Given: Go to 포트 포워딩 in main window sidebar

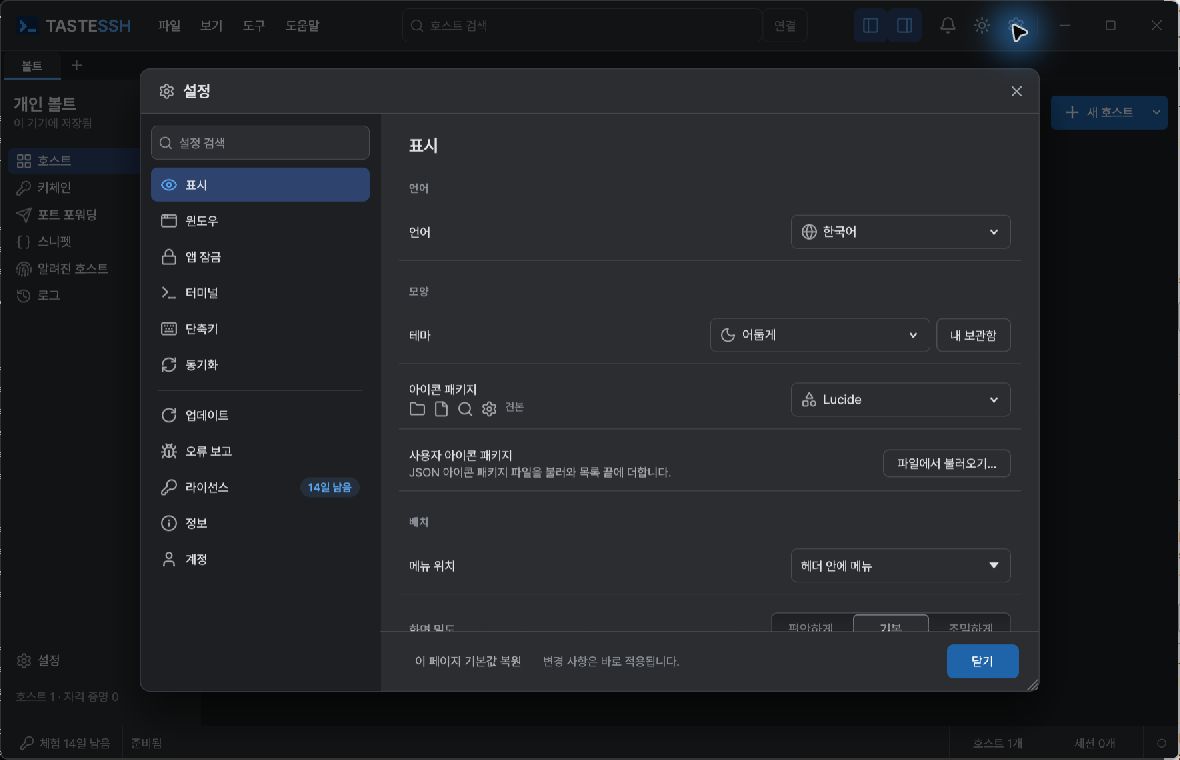Looking at the screenshot, I should (74, 215).
